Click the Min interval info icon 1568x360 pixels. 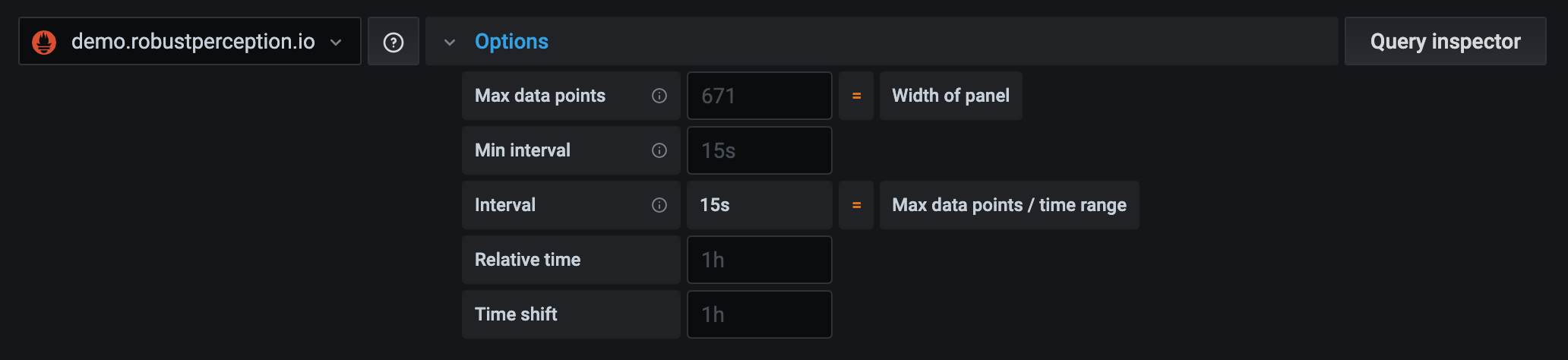(x=659, y=150)
